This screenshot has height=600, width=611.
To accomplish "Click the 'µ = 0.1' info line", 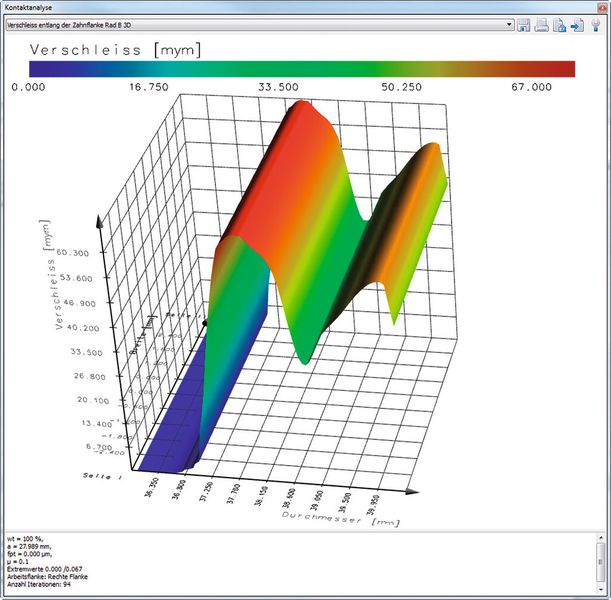I will tap(18, 562).
